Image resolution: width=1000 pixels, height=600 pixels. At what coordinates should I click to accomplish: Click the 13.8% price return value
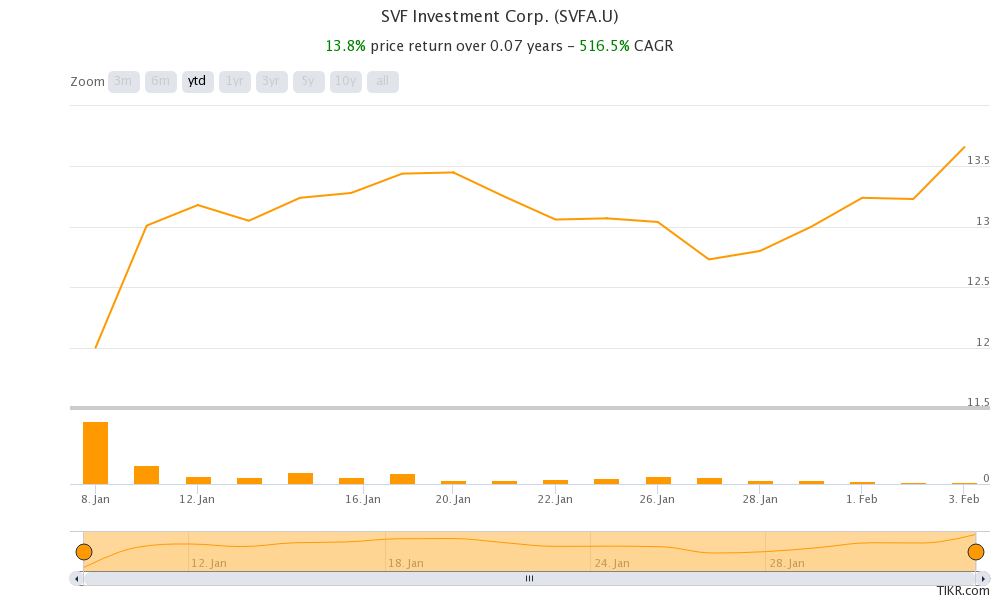pos(346,46)
